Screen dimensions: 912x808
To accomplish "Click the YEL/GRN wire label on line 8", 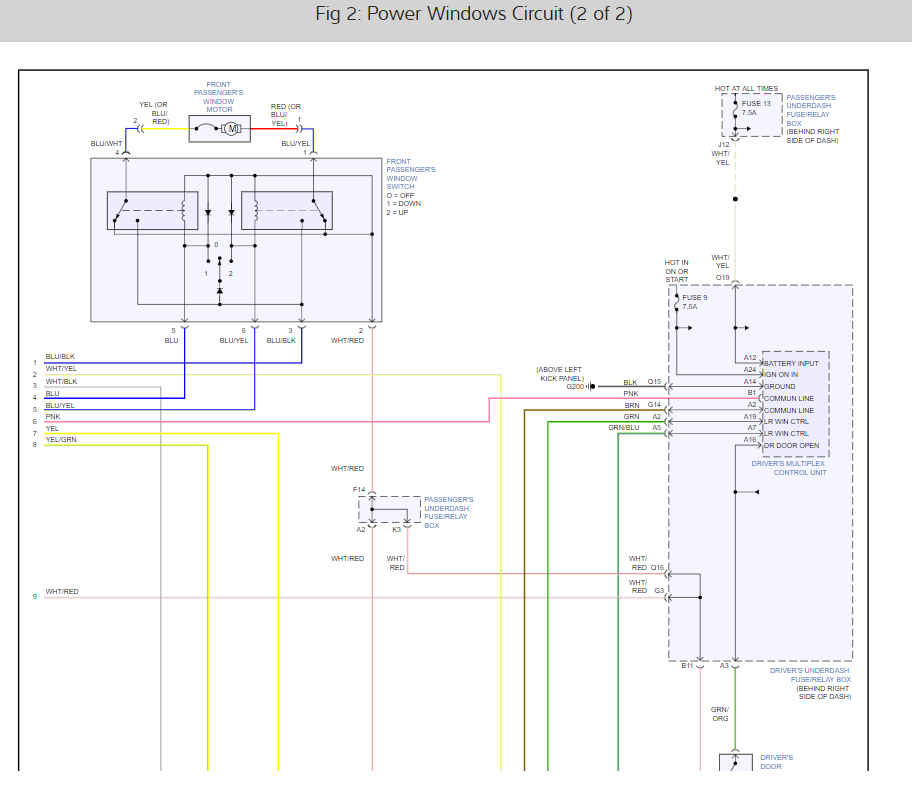I will point(61,439).
